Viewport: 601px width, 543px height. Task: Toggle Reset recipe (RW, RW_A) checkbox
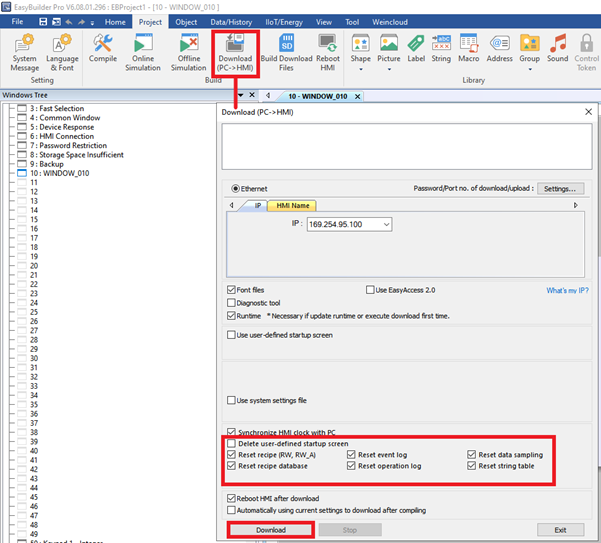click(231, 454)
